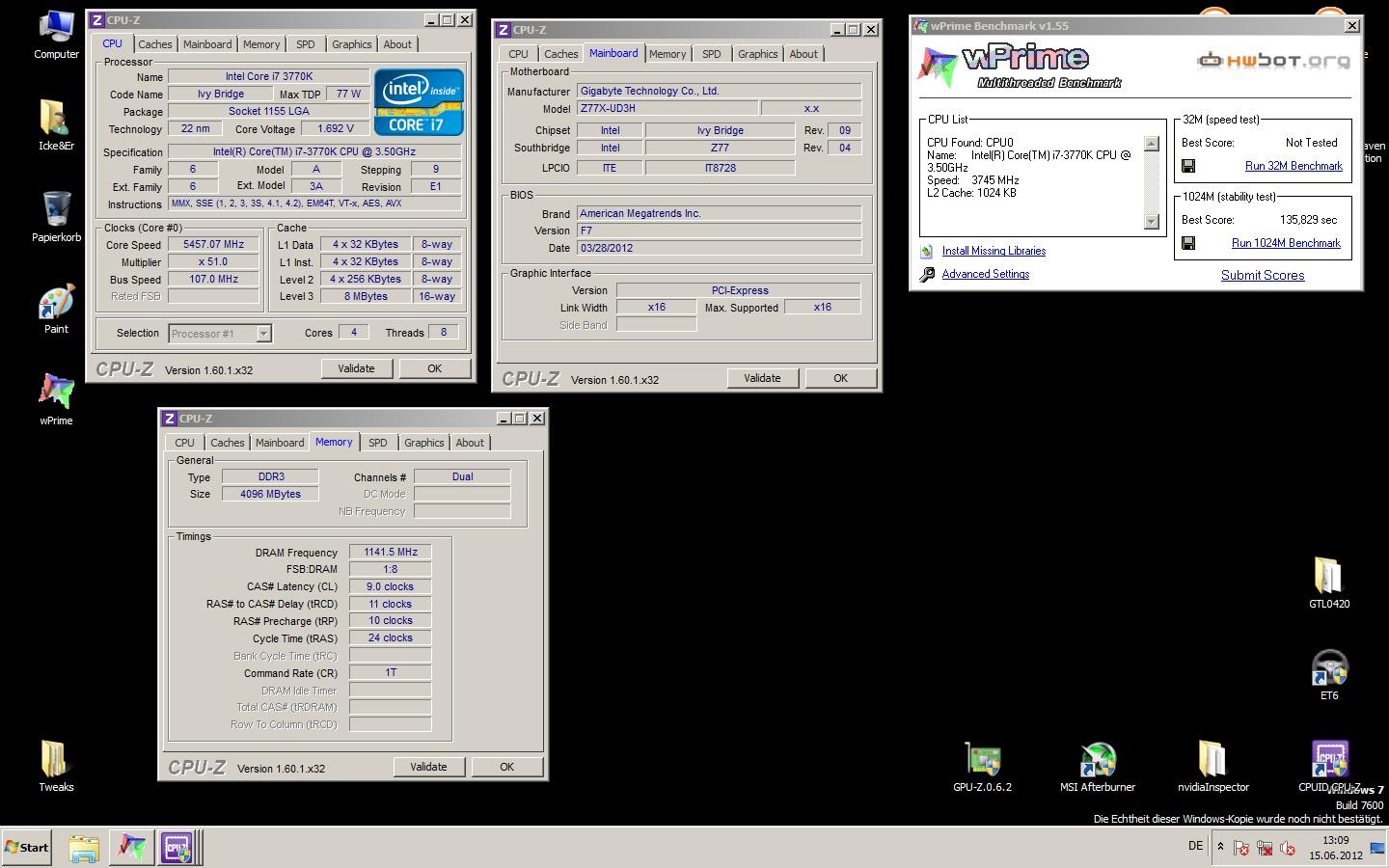Click the DE language indicator
The image size is (1389, 868).
pos(1195,846)
